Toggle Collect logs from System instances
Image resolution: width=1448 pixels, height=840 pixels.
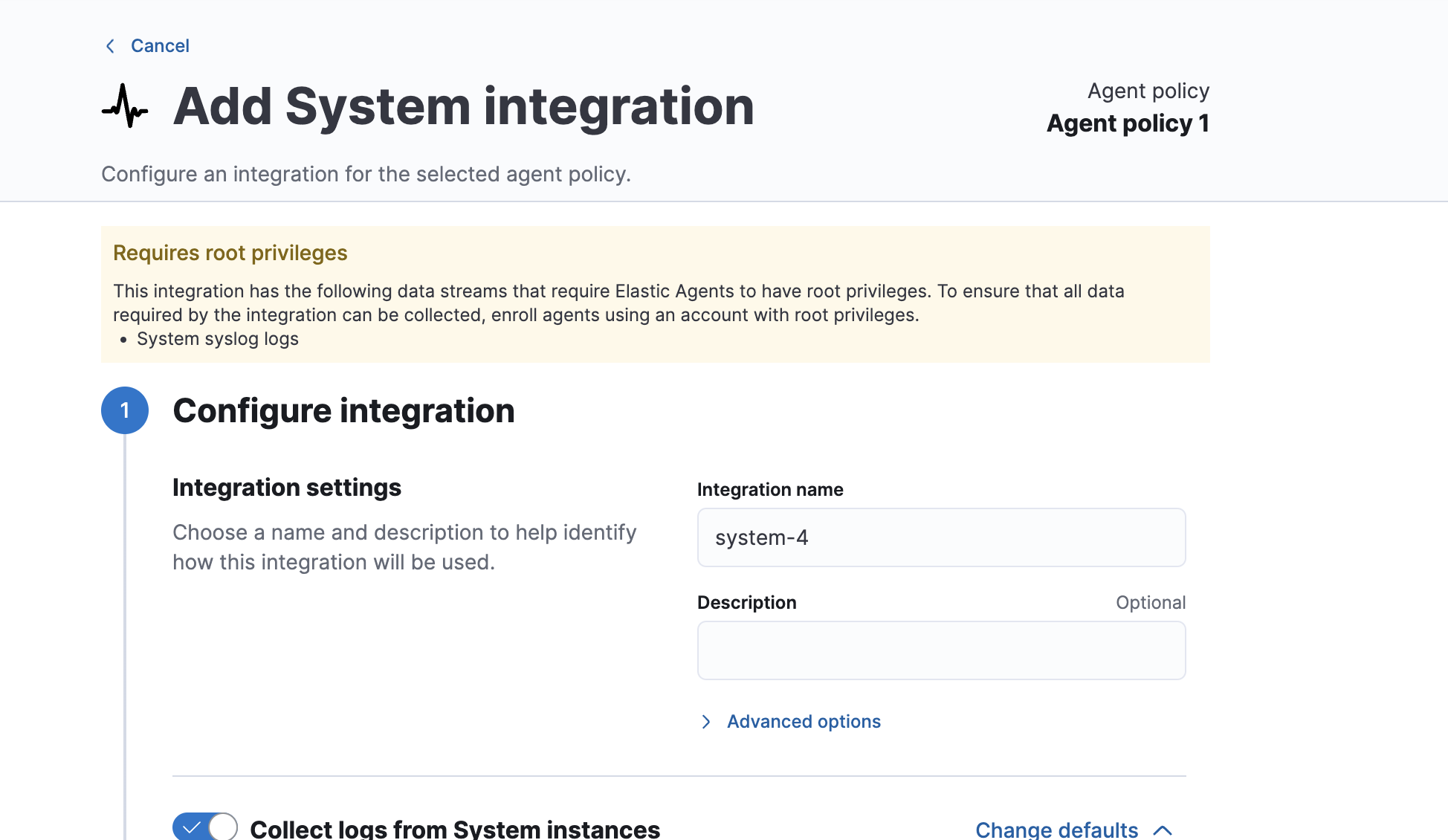click(x=205, y=827)
